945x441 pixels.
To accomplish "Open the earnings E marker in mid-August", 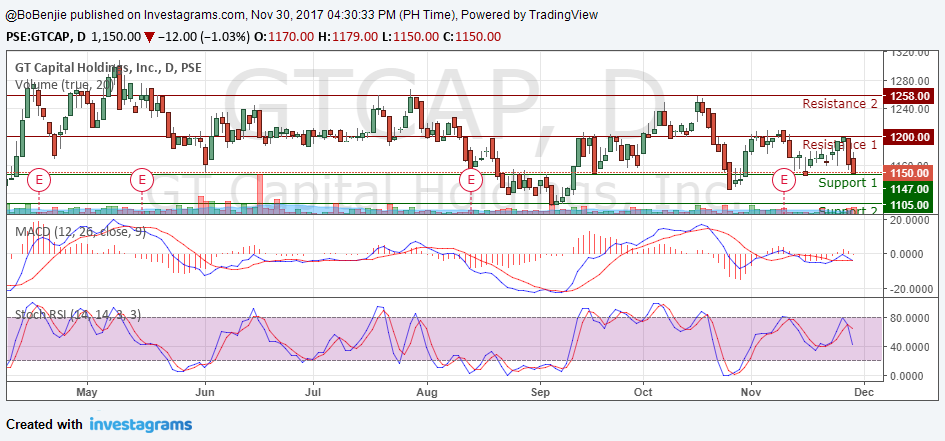I will 471,179.
